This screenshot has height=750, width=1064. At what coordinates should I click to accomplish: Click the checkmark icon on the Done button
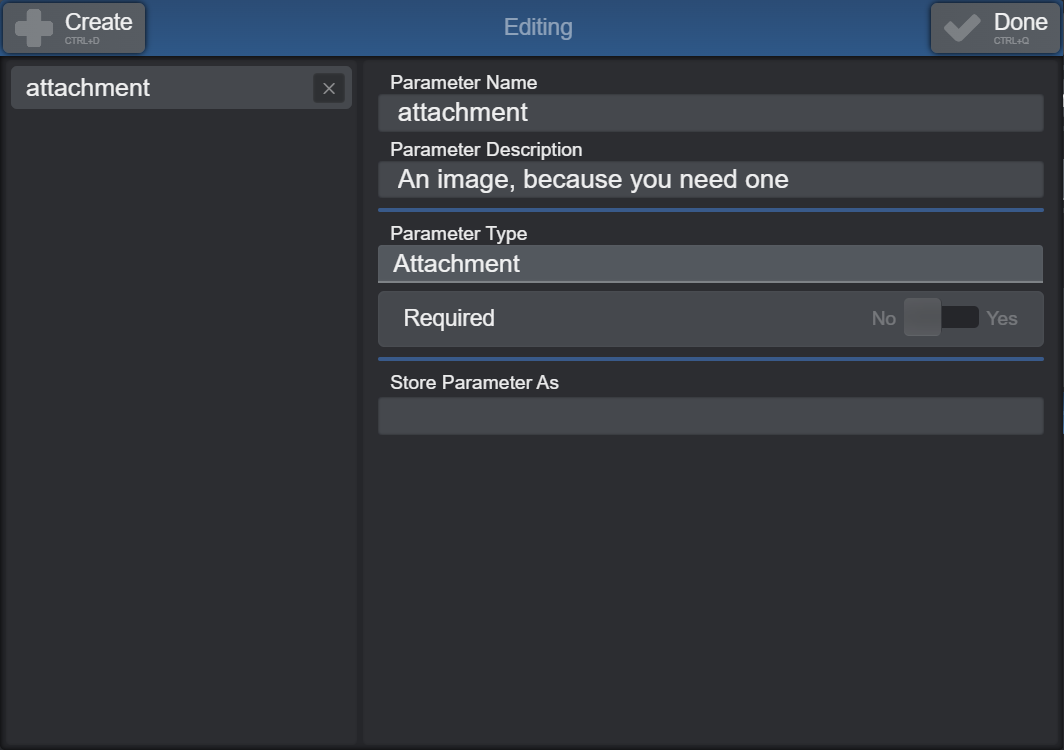[963, 27]
